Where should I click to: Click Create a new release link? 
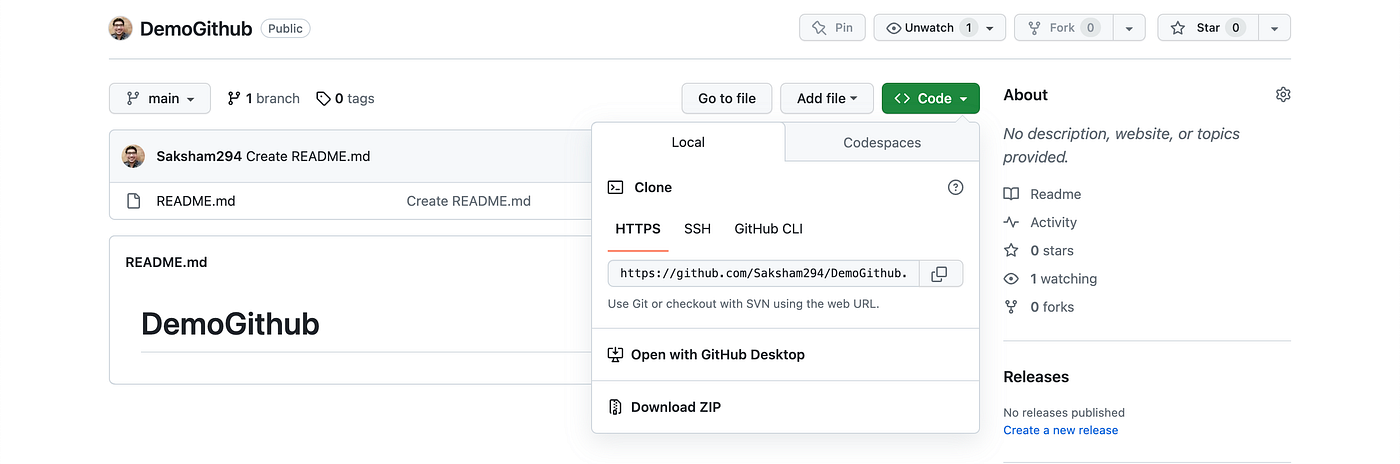[1060, 430]
